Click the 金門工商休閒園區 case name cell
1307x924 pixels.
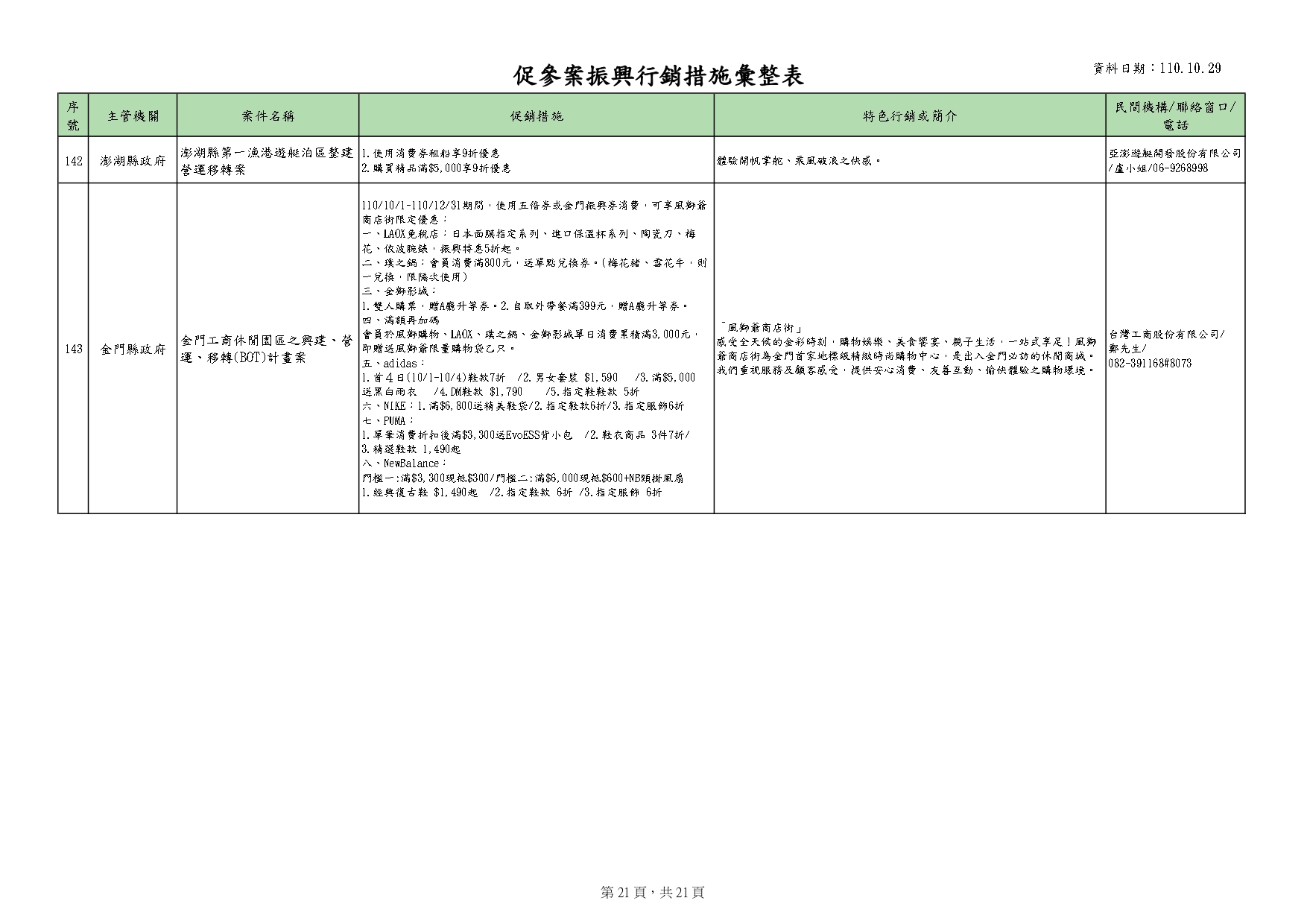pos(268,349)
